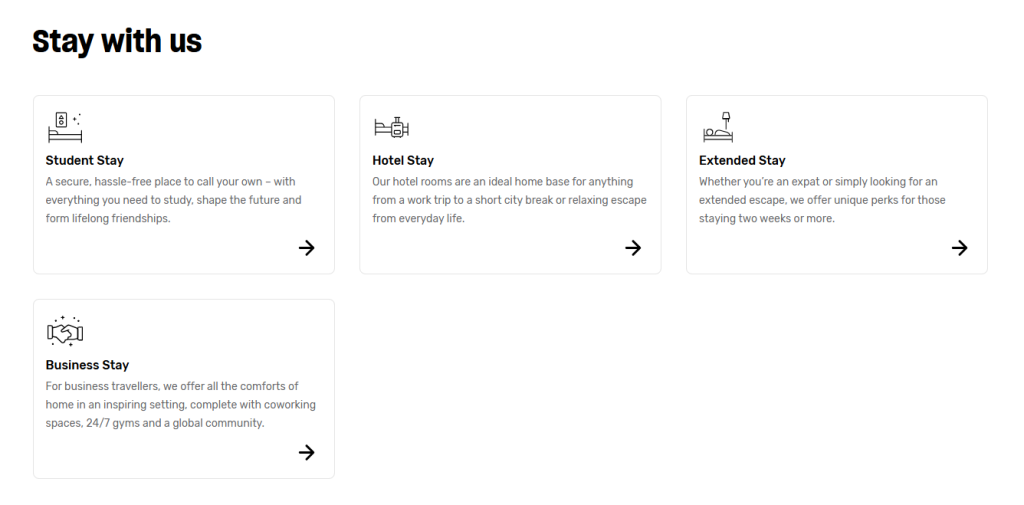This screenshot has width=1024, height=505.
Task: Click the Student Stay description text
Action: pyautogui.click(x=173, y=200)
